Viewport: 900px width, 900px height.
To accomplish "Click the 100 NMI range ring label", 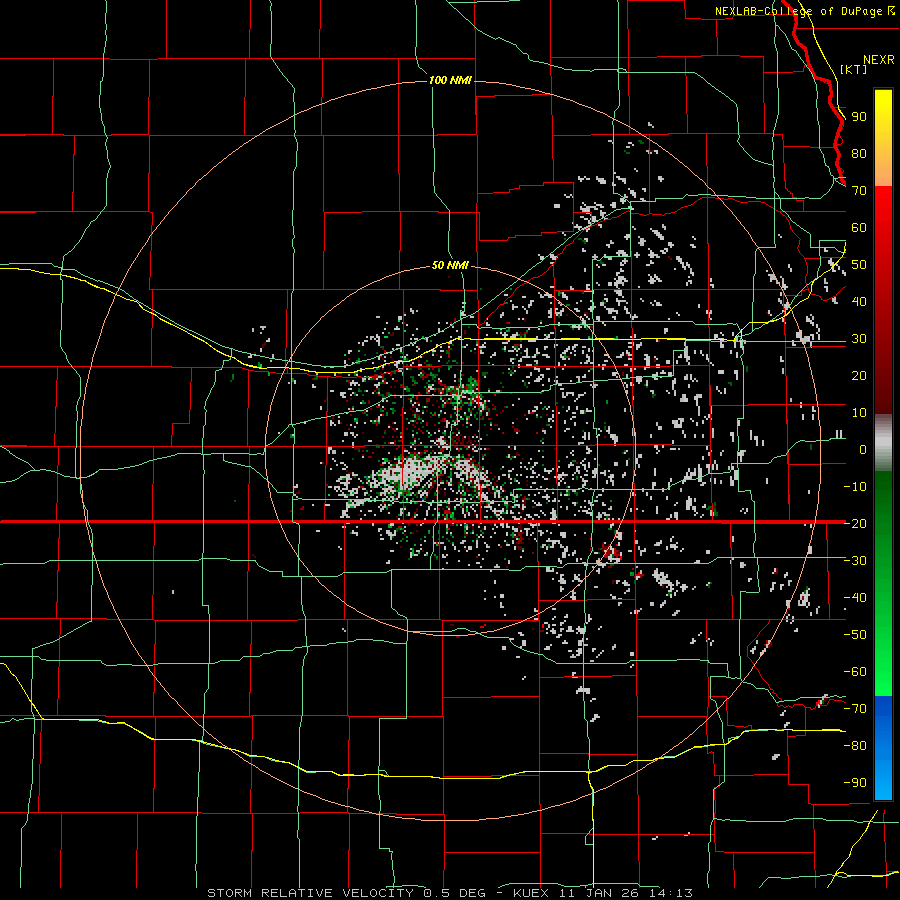I will coord(450,80).
